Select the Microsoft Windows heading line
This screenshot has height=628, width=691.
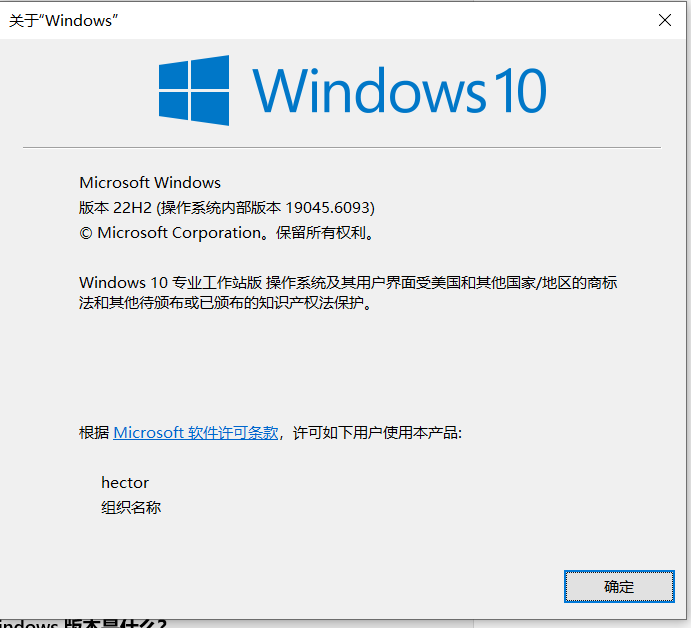tap(150, 182)
